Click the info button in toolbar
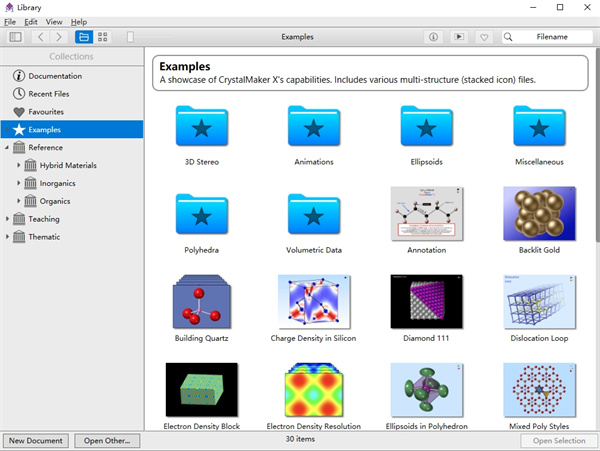Screen dimensions: 600x451 [433, 37]
